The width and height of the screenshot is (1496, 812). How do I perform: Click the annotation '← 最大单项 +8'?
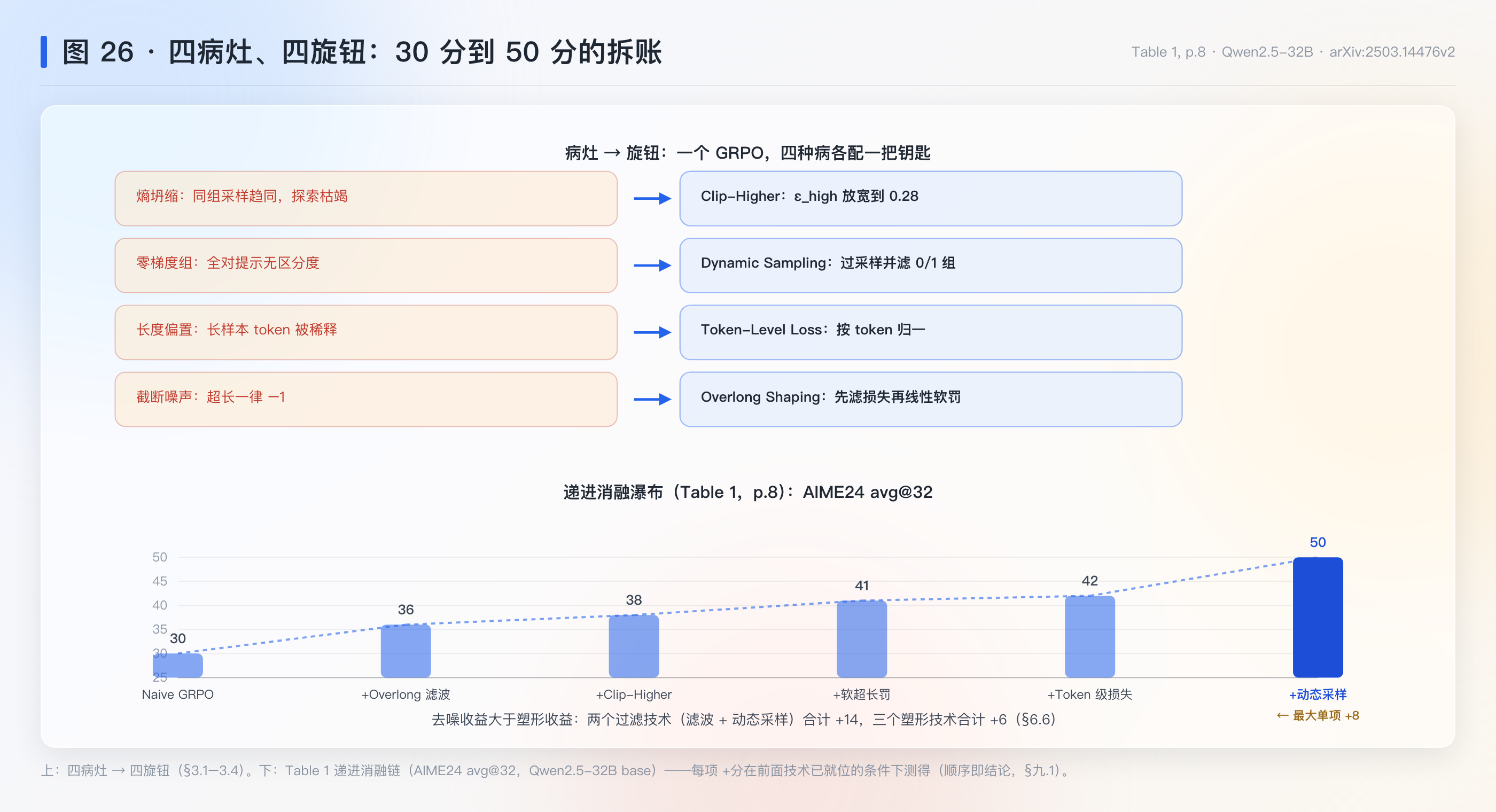tap(1318, 716)
